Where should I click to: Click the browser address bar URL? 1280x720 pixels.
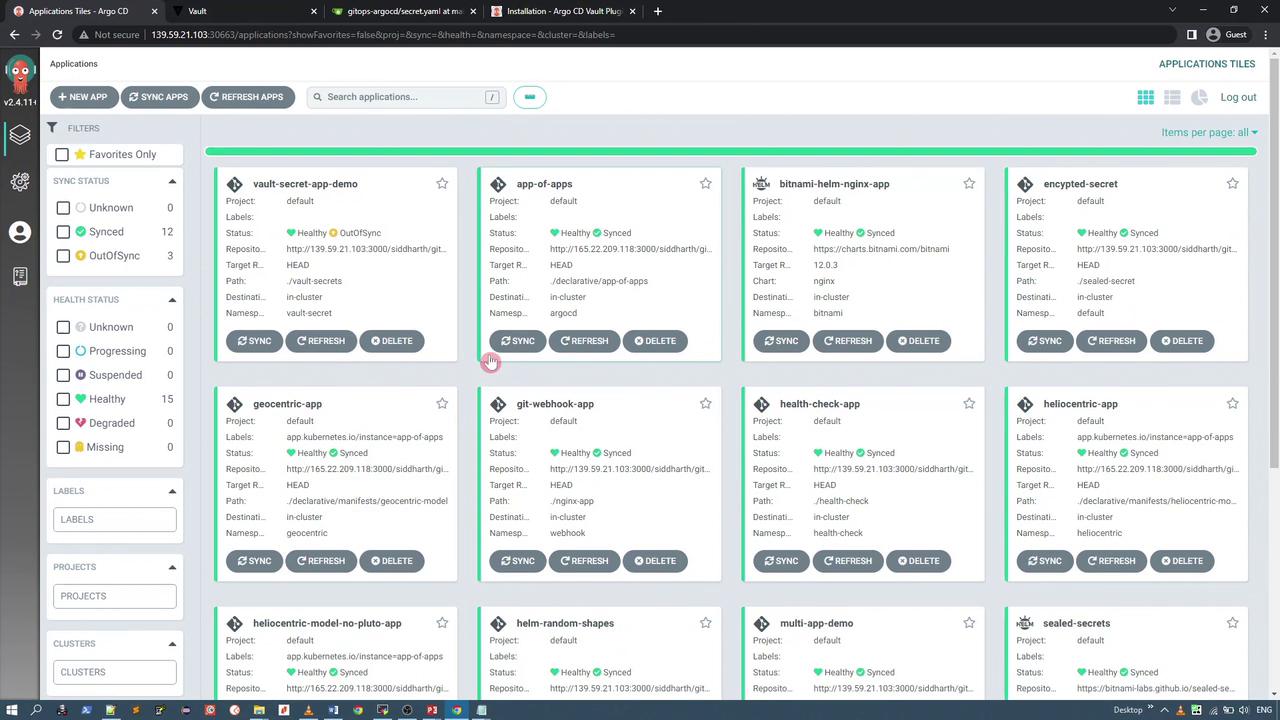383,35
